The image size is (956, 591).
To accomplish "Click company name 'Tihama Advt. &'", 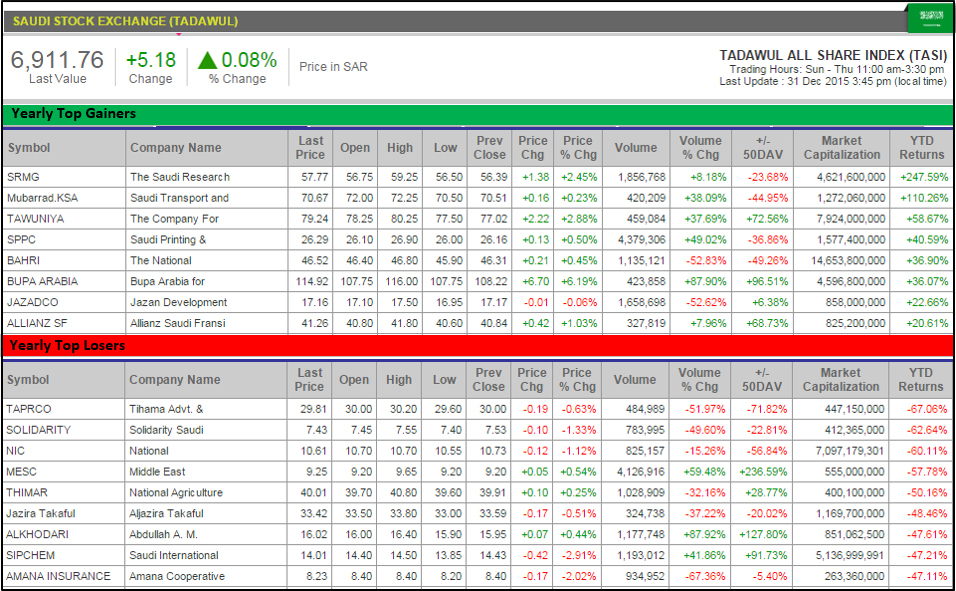I will [166, 409].
